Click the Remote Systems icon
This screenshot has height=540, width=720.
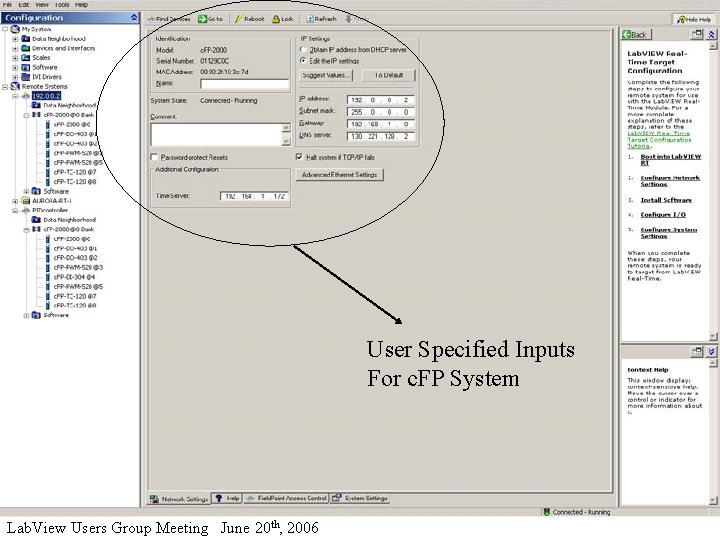[x=15, y=86]
